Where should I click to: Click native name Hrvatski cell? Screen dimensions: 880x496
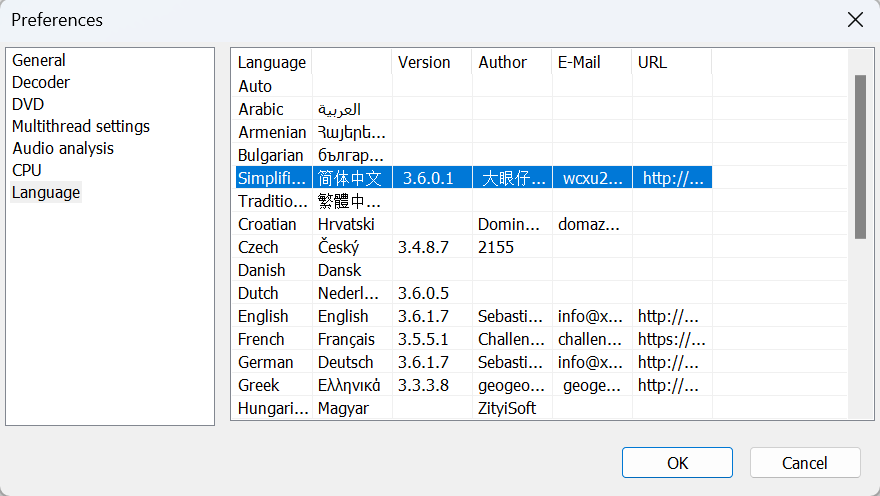coord(346,224)
